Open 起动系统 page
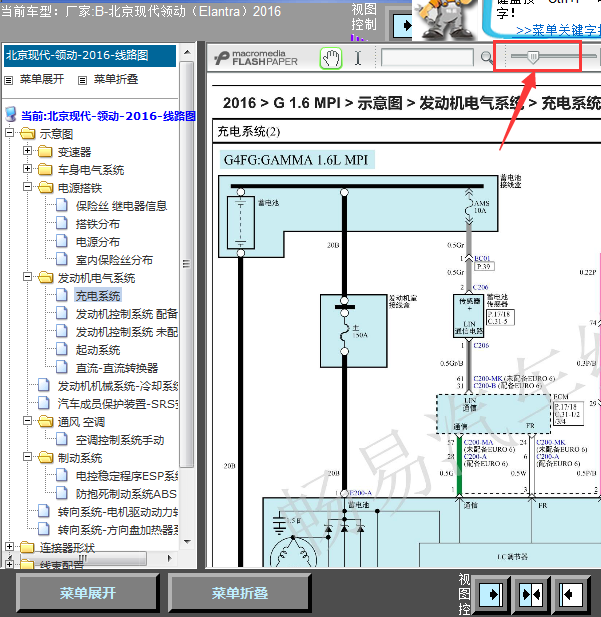 click(x=98, y=350)
